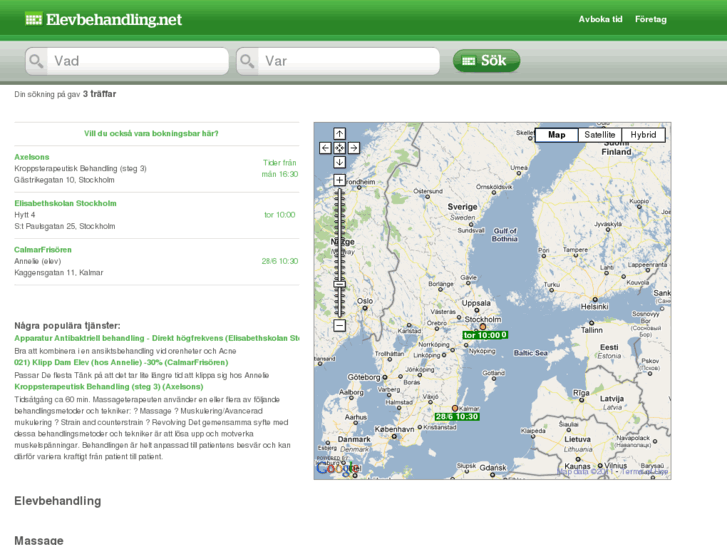Click the 'Hytt 4' text
This screenshot has width=727, height=545.
(x=25, y=215)
